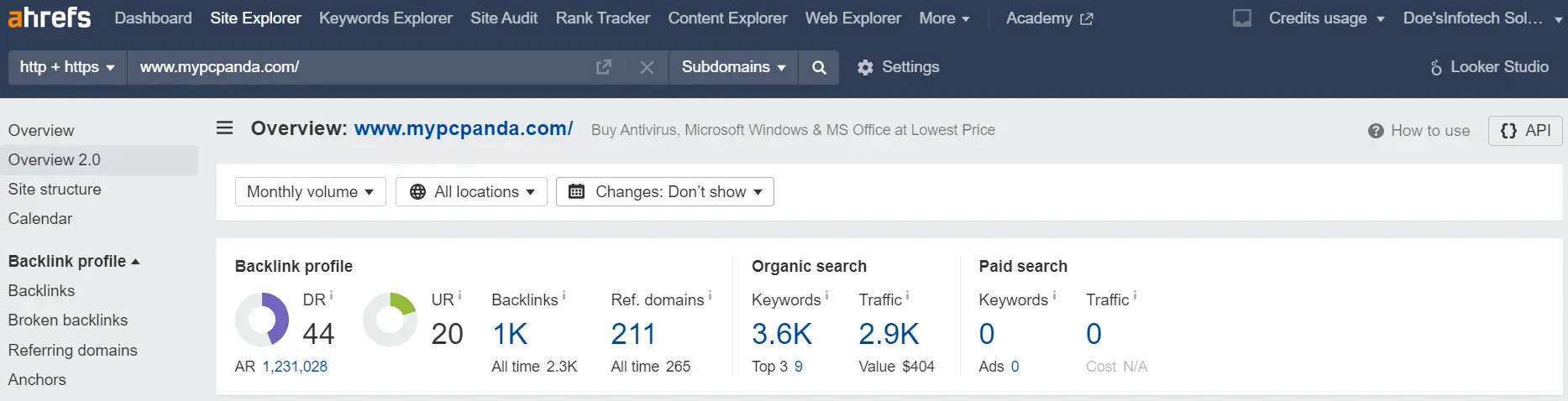This screenshot has width=1568, height=401.
Task: Open the http + https protocol dropdown
Action: [x=67, y=67]
